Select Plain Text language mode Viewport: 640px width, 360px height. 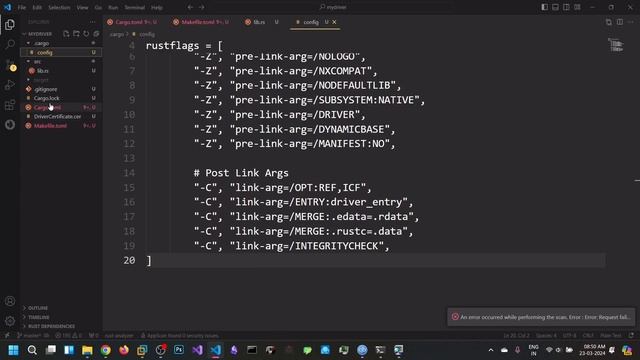pyautogui.click(x=611, y=336)
